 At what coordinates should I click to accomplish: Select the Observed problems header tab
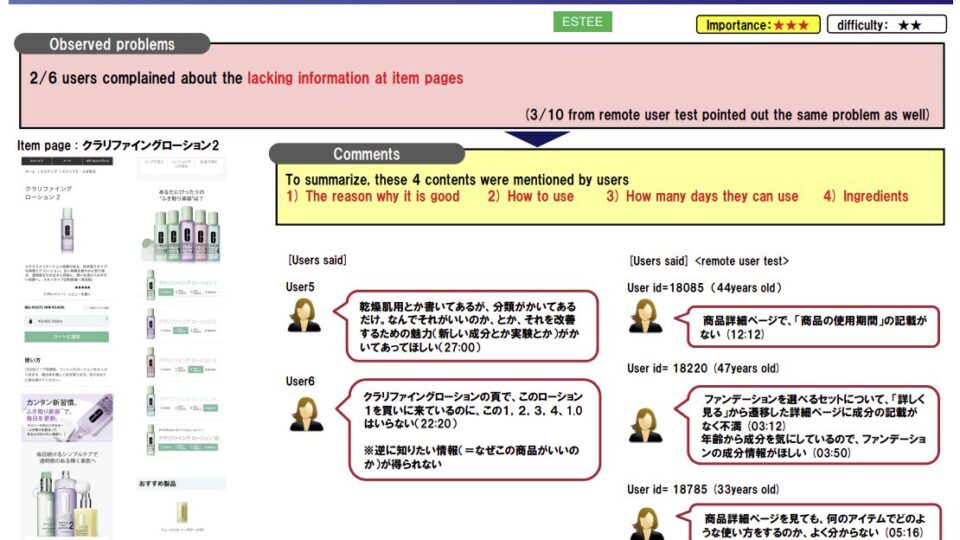pos(112,44)
